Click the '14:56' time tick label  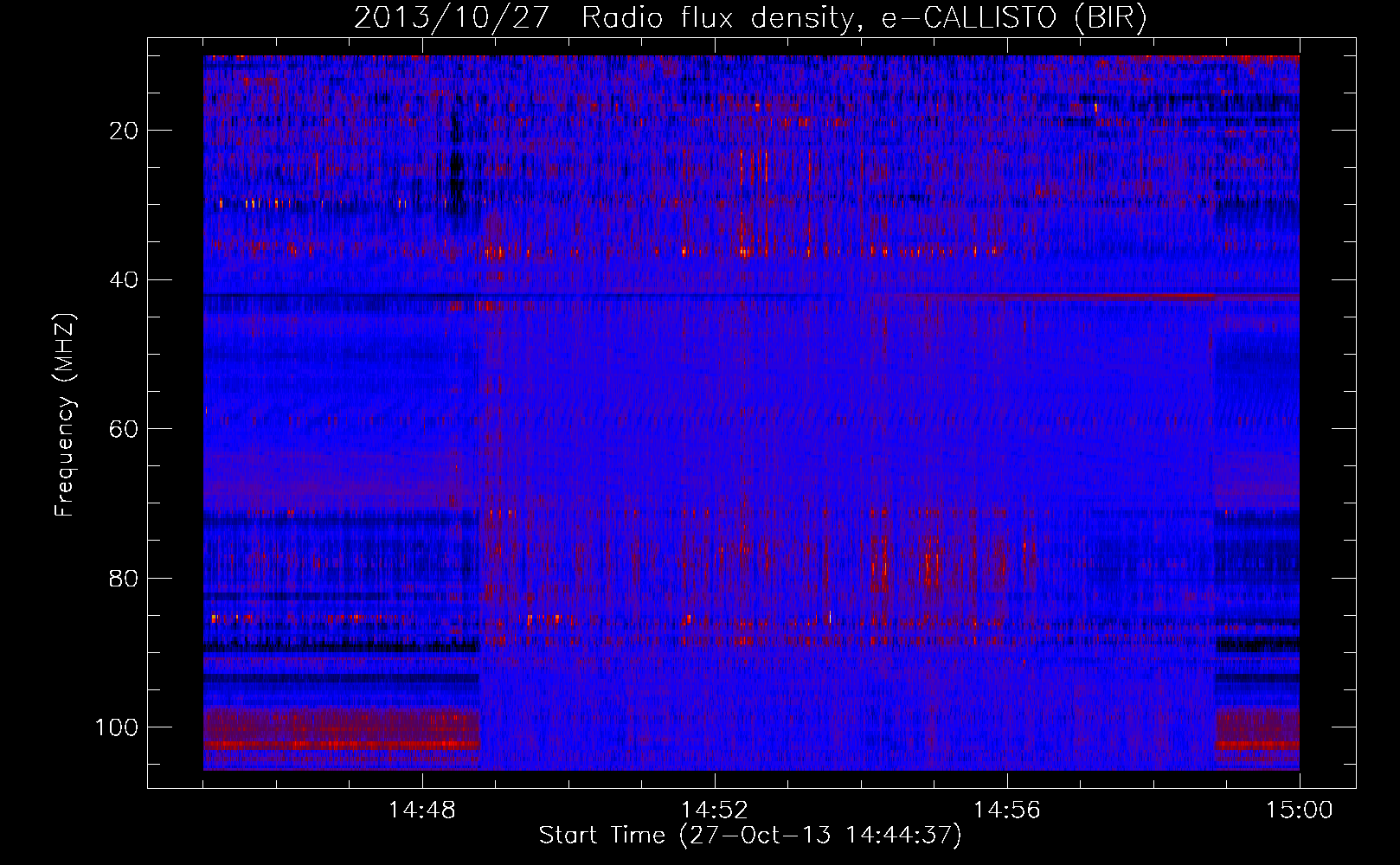point(1007,811)
